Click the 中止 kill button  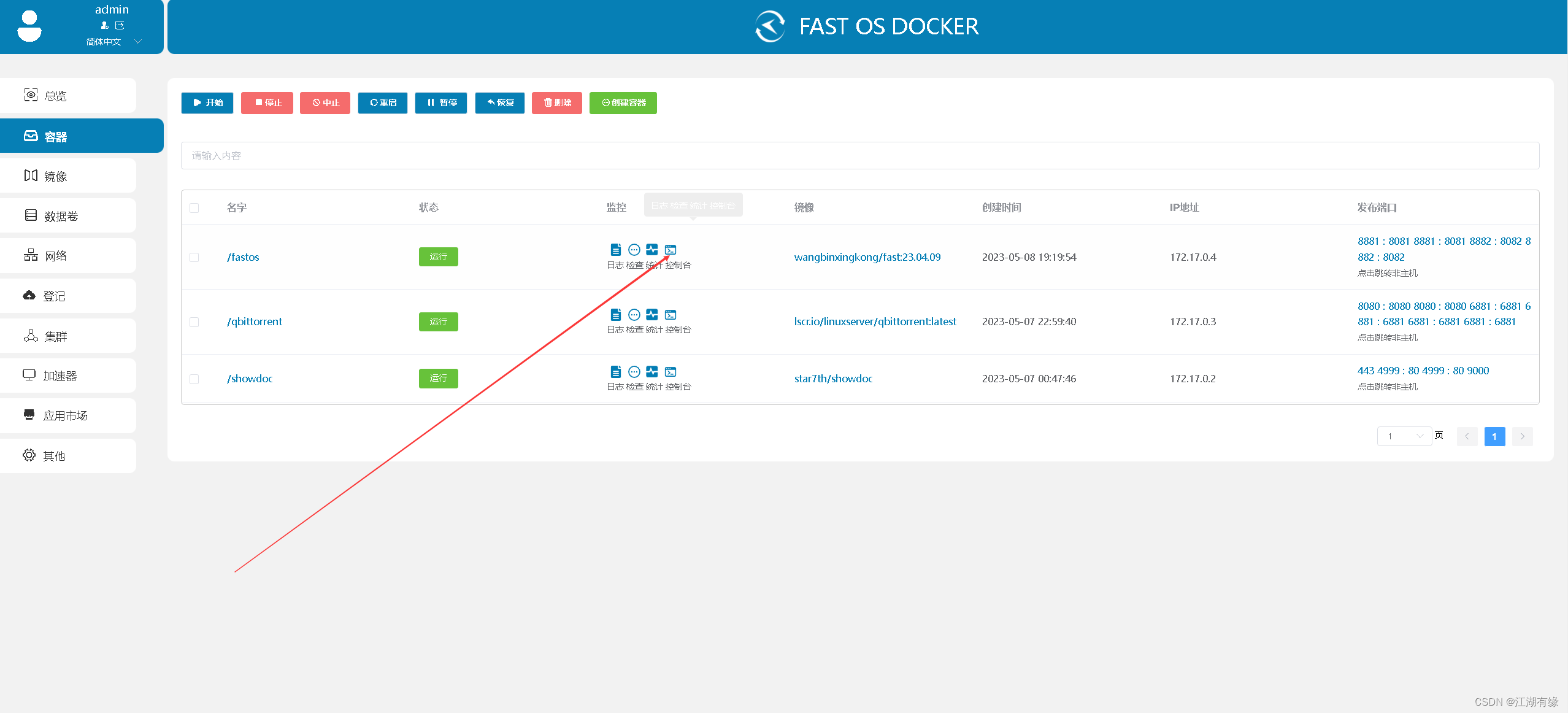325,103
